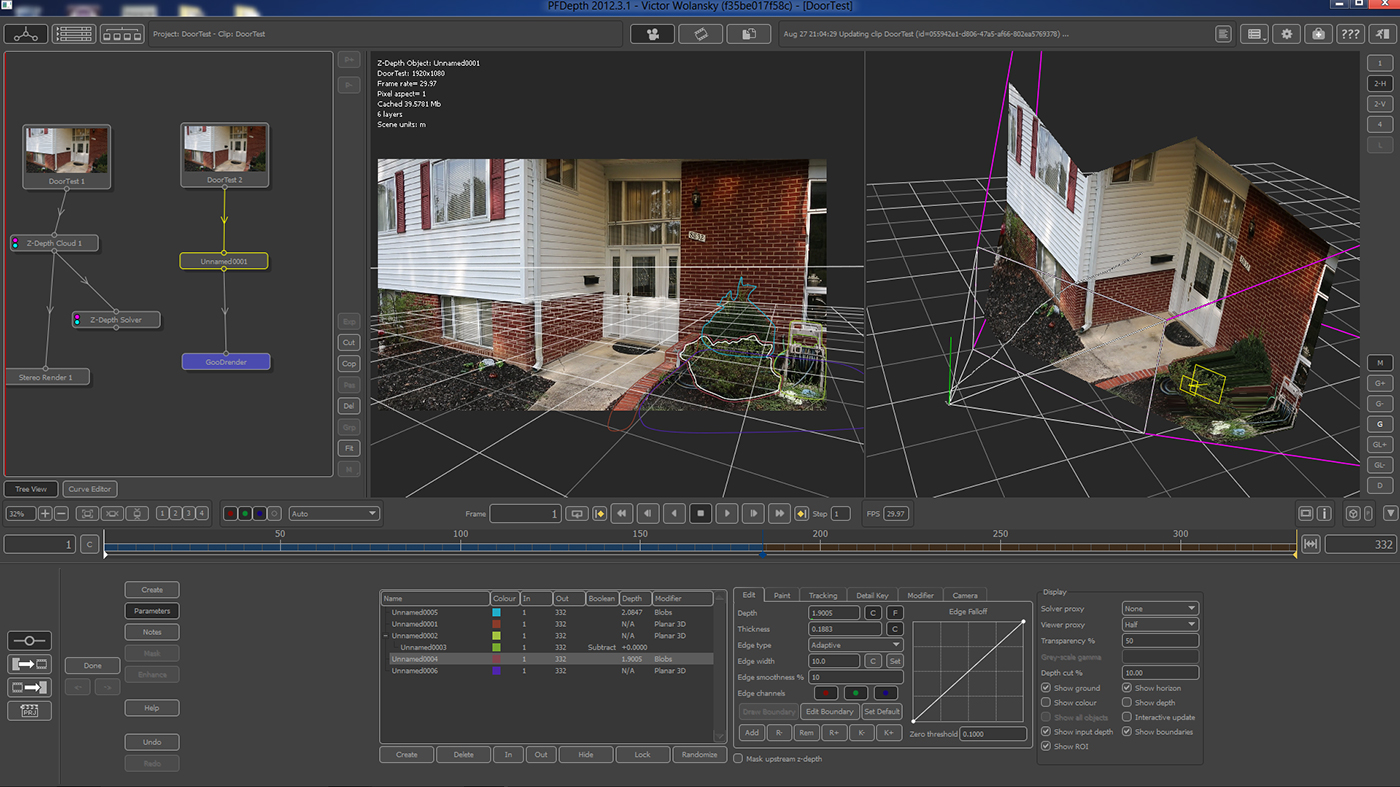Open the Modifier tab
Image resolution: width=1400 pixels, height=787 pixels.
pos(920,595)
